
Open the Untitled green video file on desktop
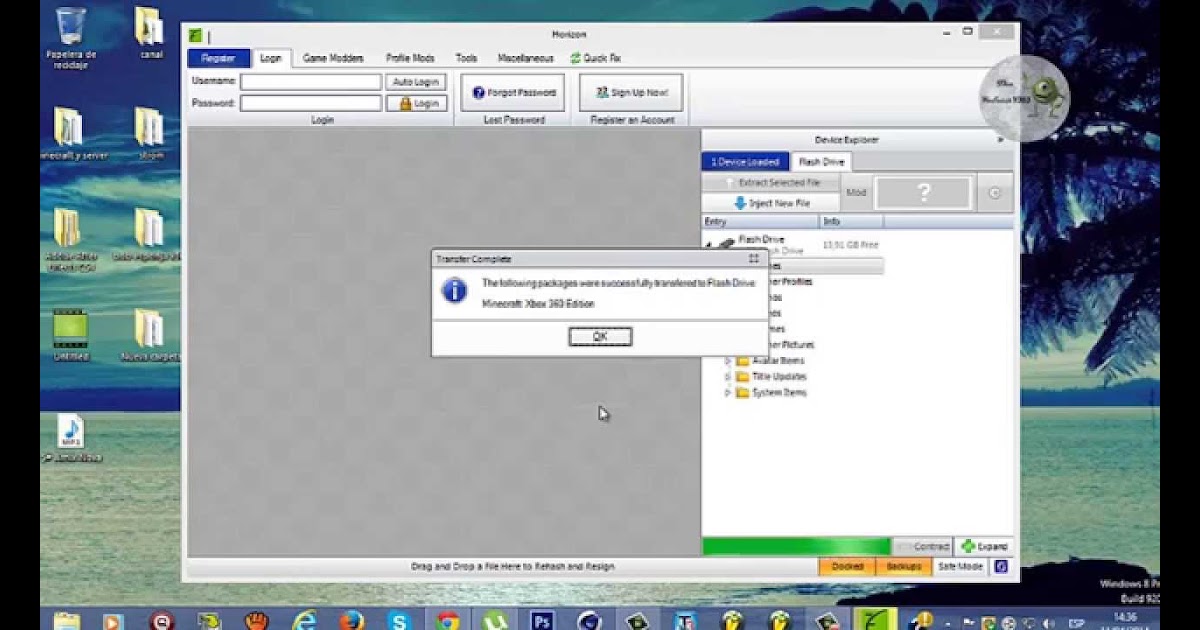70,336
